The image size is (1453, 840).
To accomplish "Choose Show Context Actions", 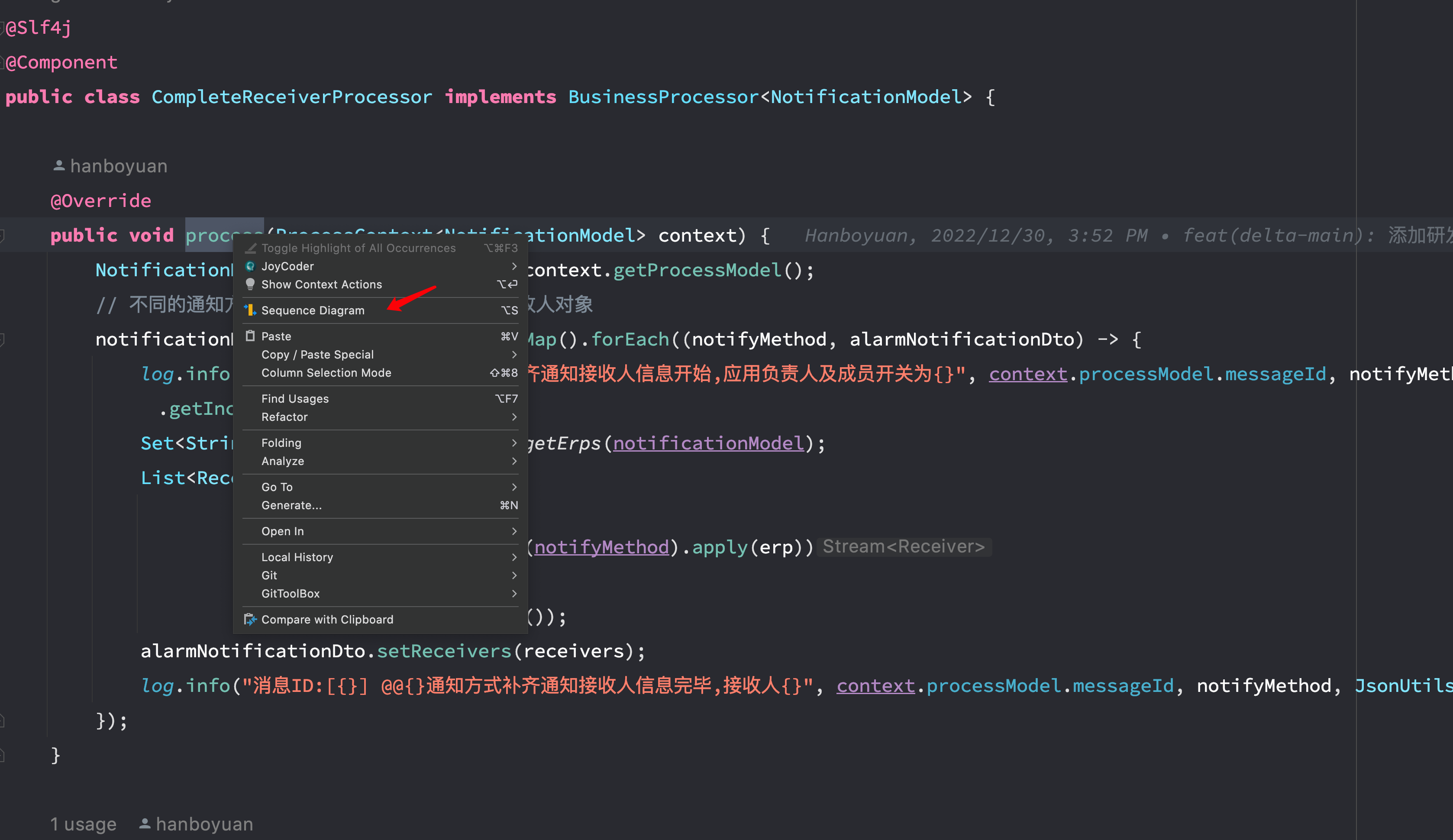I will (381, 284).
